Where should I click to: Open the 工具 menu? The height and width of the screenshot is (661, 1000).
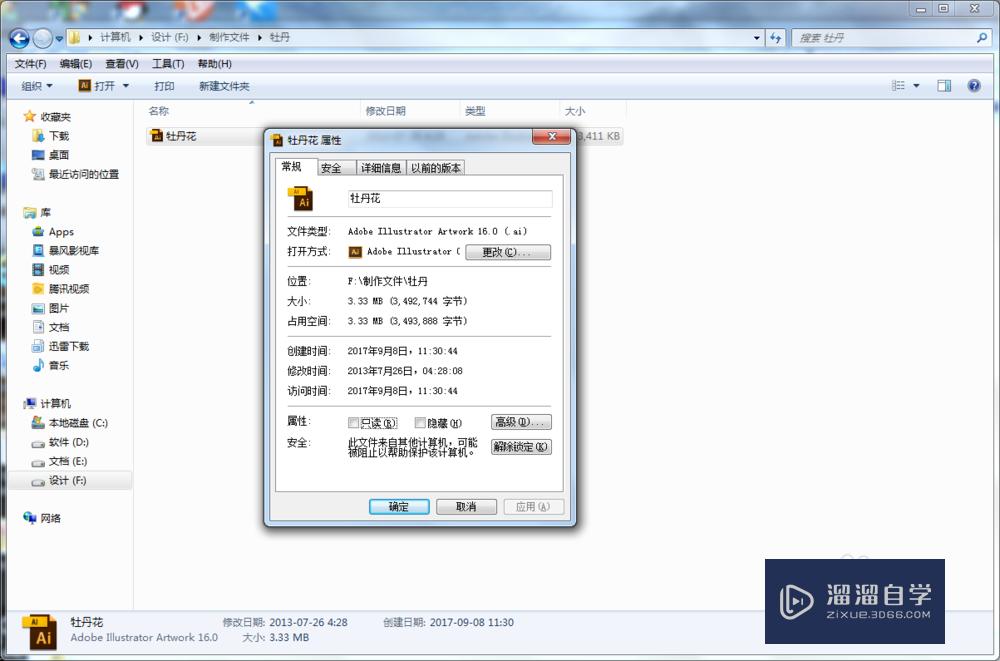pyautogui.click(x=167, y=63)
